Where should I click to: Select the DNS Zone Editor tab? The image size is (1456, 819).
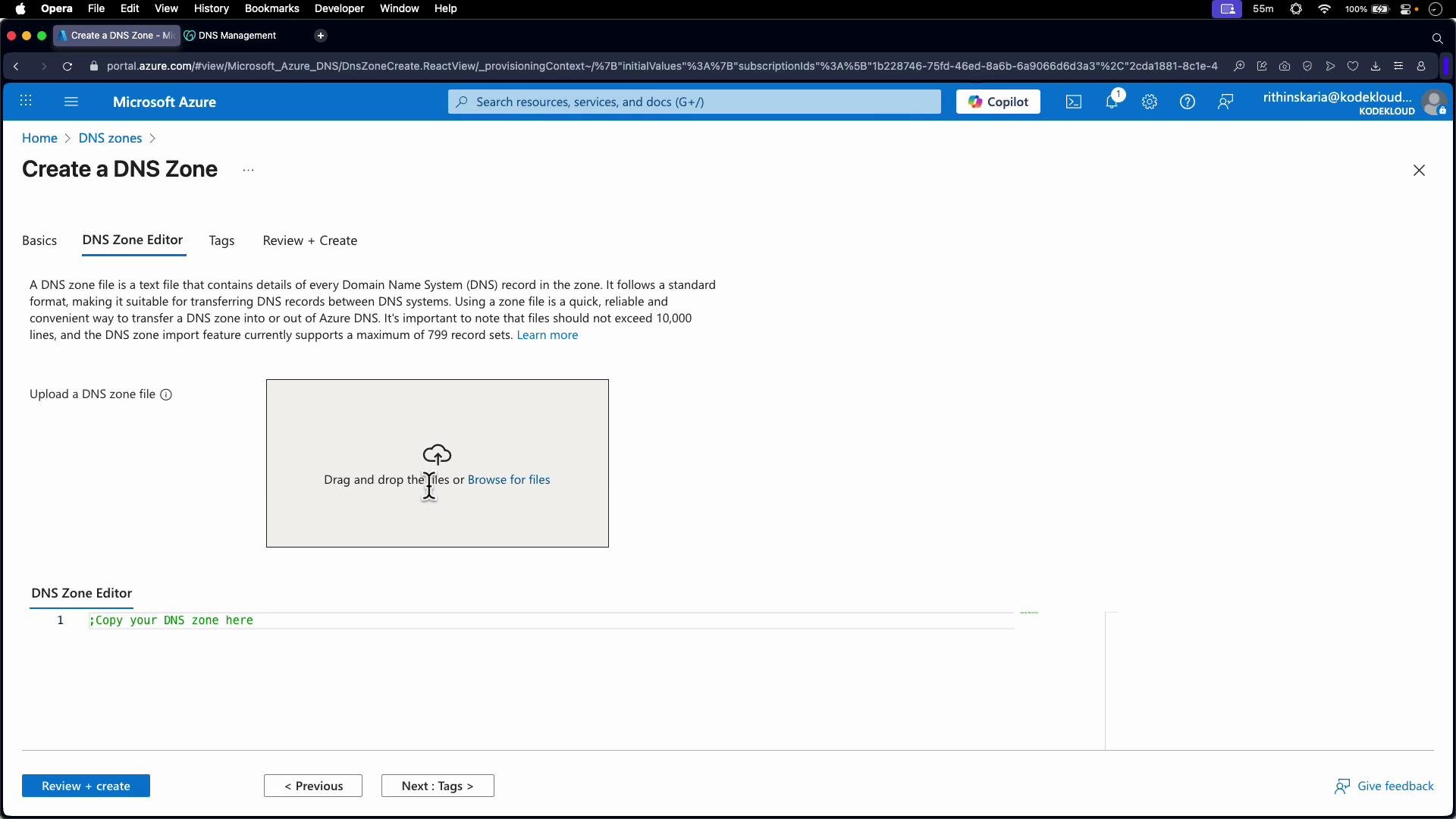133,240
